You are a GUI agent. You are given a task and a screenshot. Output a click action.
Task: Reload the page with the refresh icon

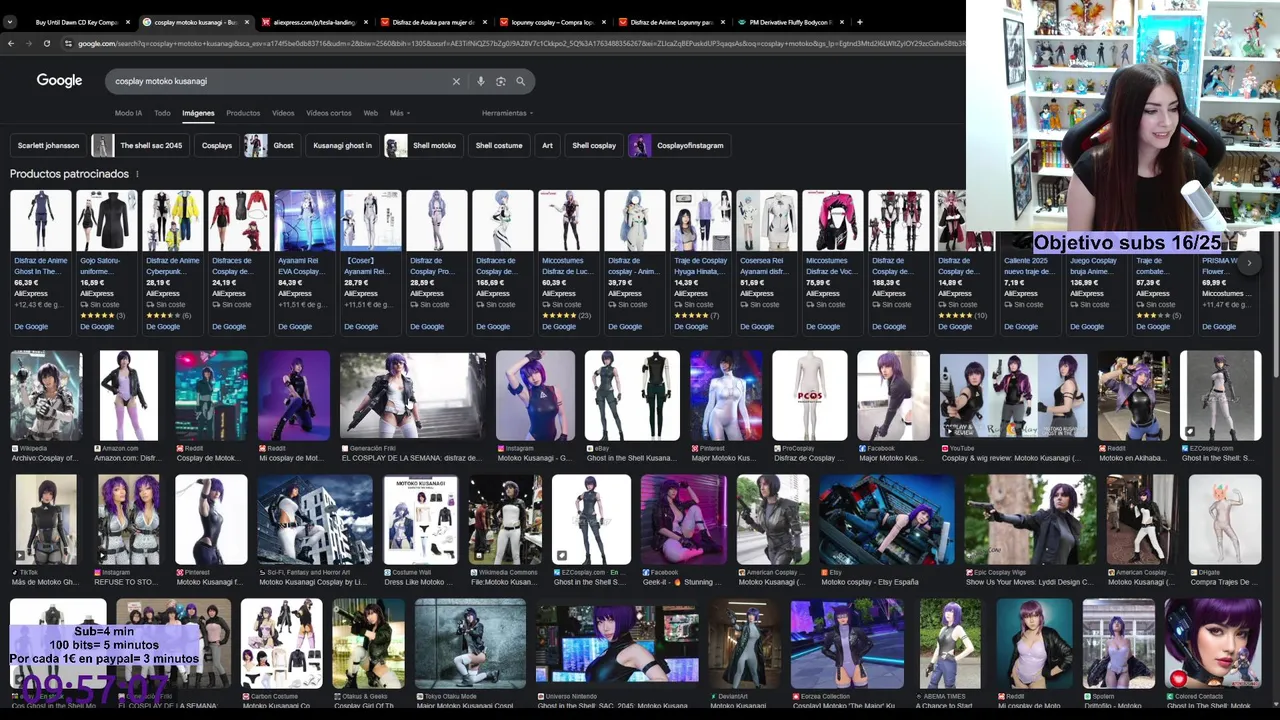(46, 43)
